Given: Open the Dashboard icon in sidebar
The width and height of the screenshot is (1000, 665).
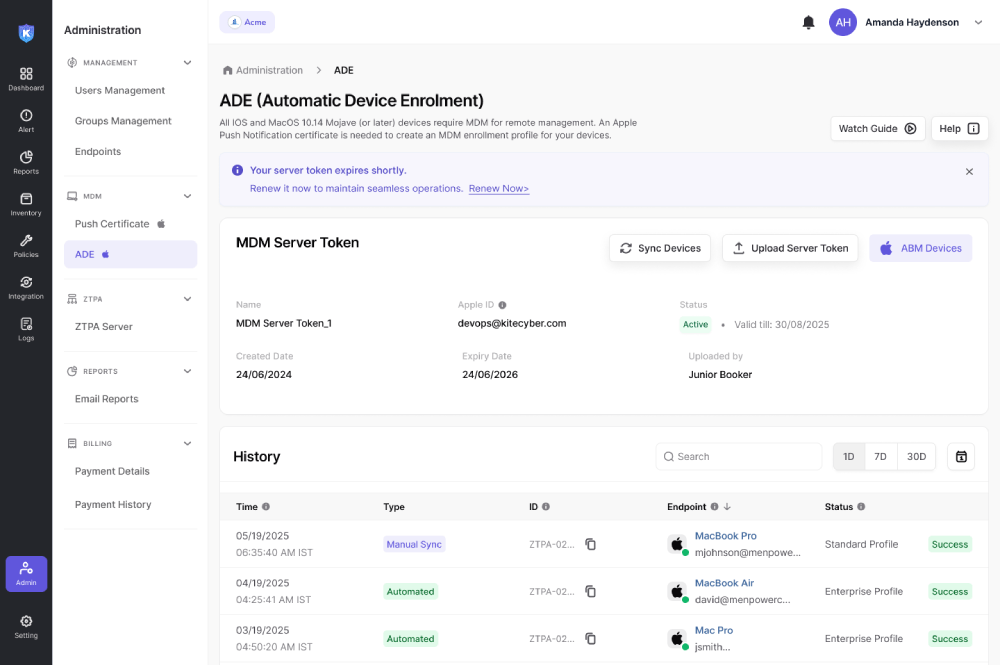Looking at the screenshot, I should coord(26,79).
